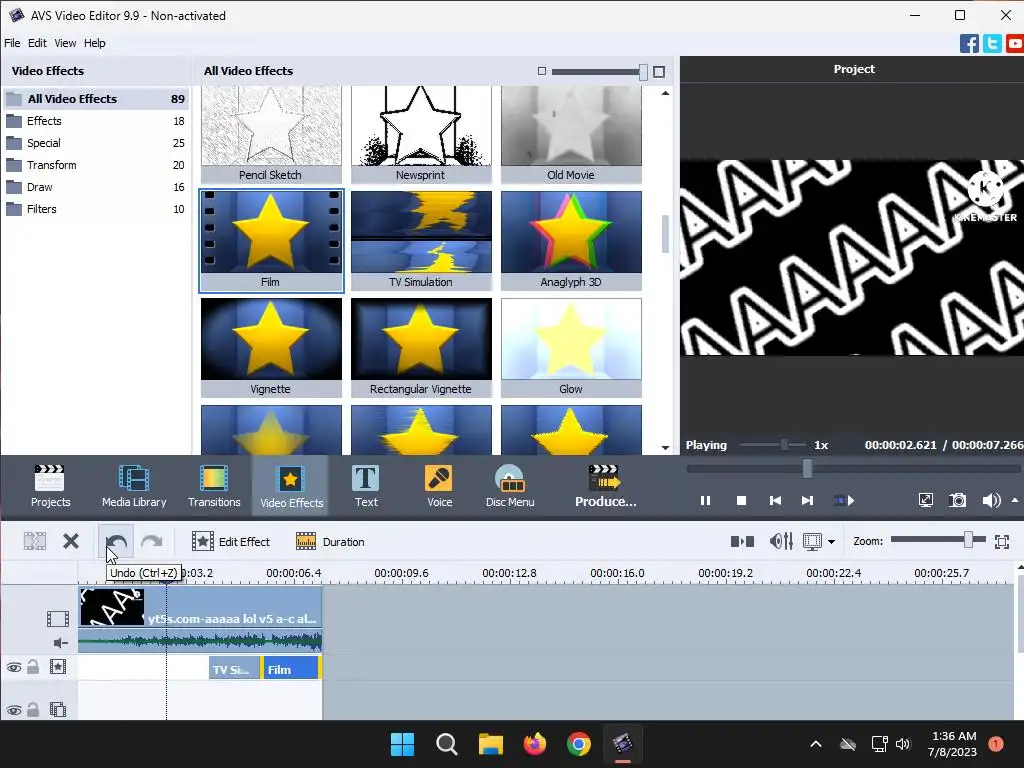Open the Projects section
This screenshot has width=1024, height=768.
pyautogui.click(x=50, y=486)
